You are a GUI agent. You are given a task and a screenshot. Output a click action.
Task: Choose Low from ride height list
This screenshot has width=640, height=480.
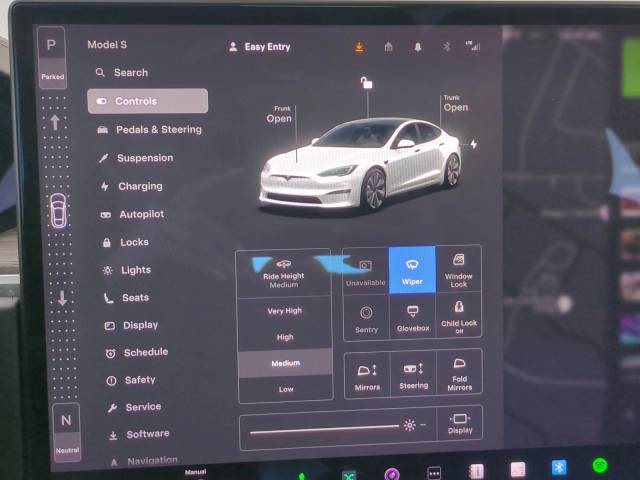tap(285, 389)
